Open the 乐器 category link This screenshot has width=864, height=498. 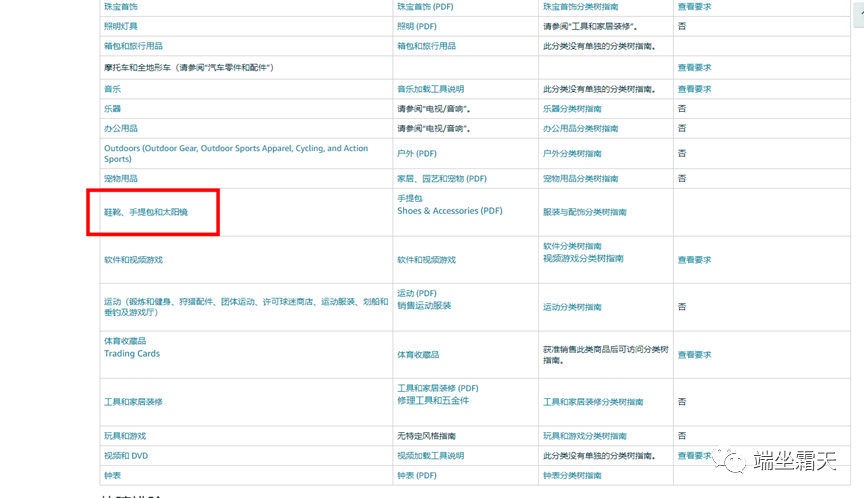[x=112, y=109]
